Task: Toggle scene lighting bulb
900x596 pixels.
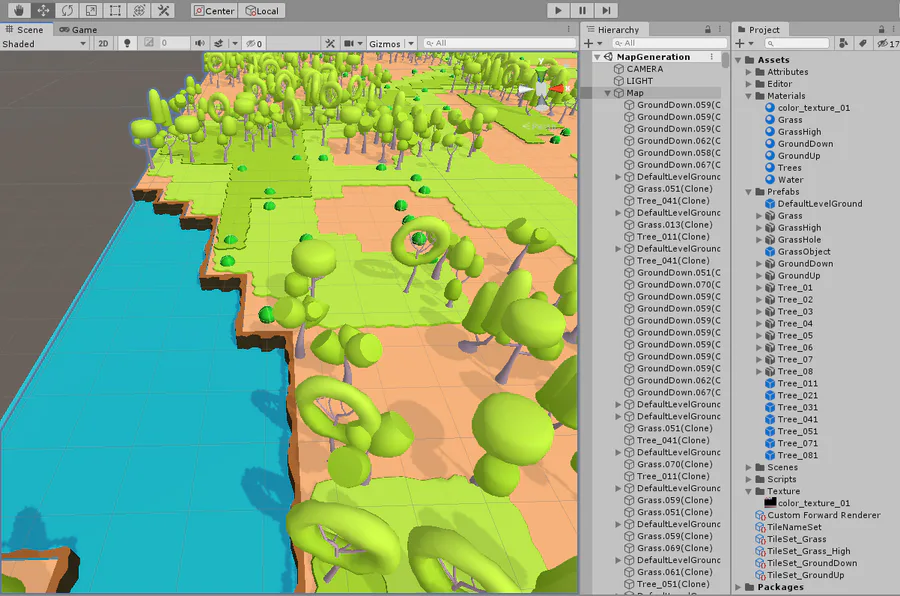Action: (x=127, y=44)
